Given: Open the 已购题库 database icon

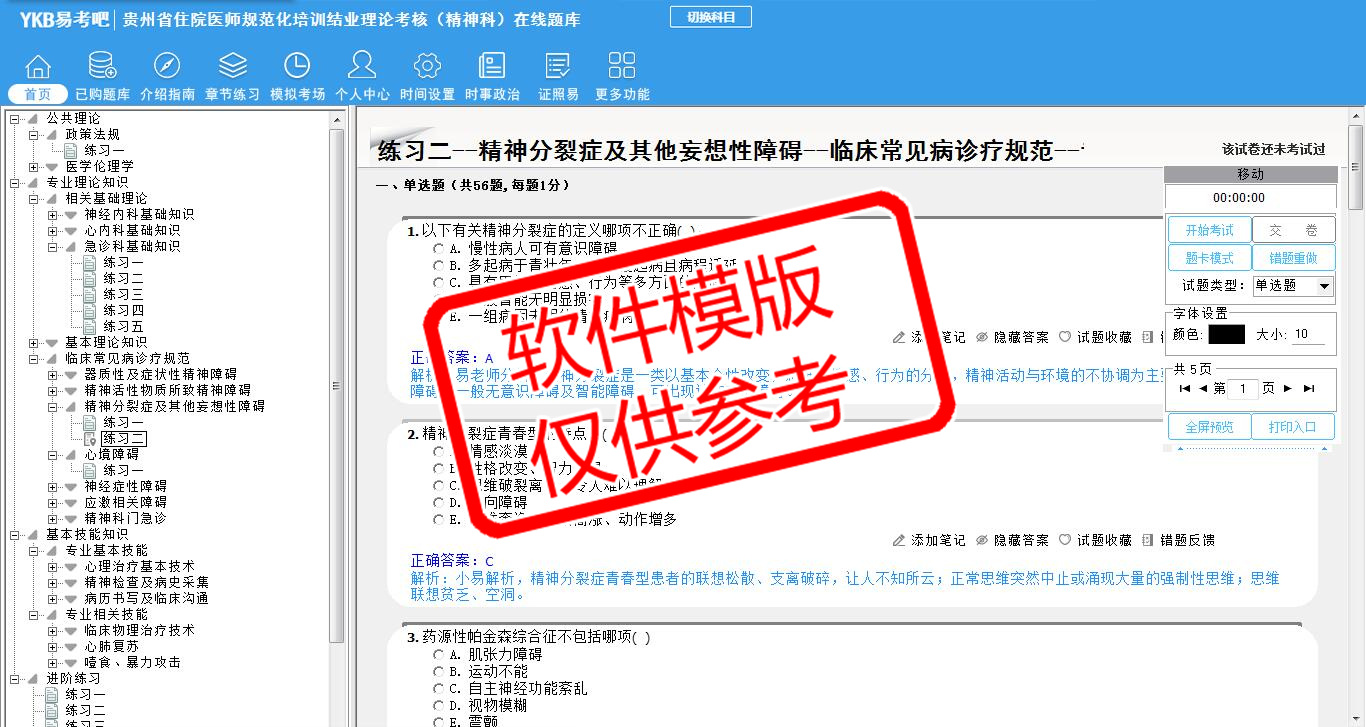Looking at the screenshot, I should tap(102, 67).
